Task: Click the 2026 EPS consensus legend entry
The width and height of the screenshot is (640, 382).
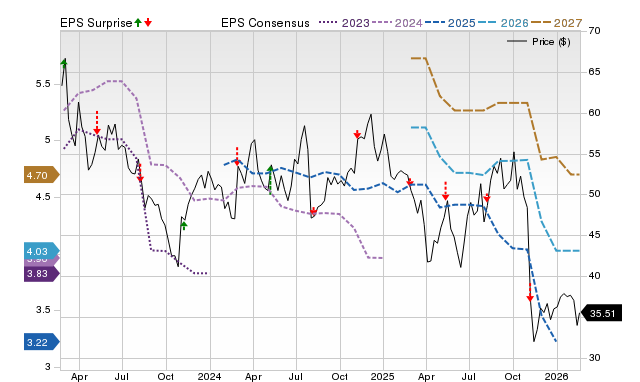Action: point(503,23)
